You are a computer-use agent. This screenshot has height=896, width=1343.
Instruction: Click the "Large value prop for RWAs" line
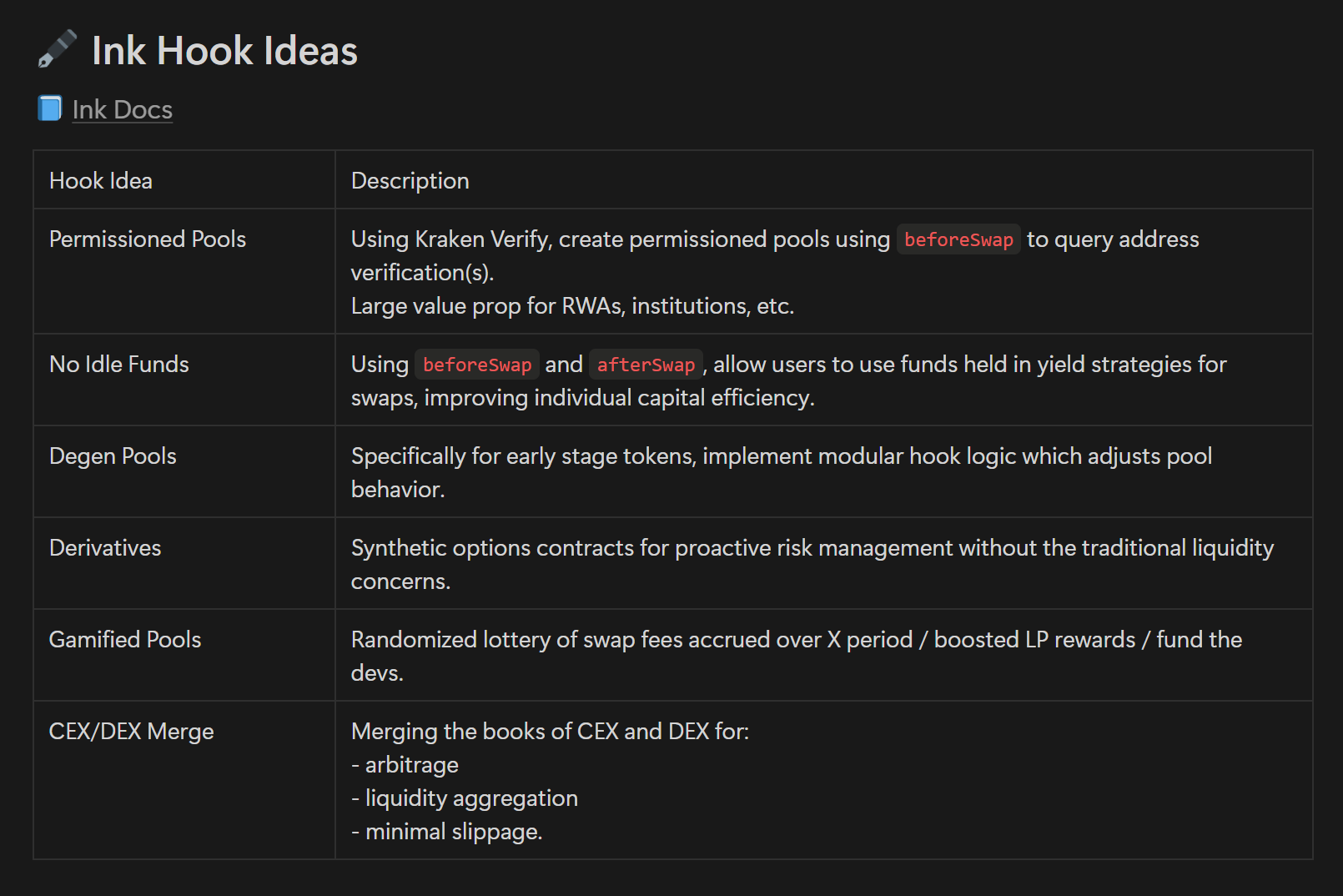pos(572,306)
